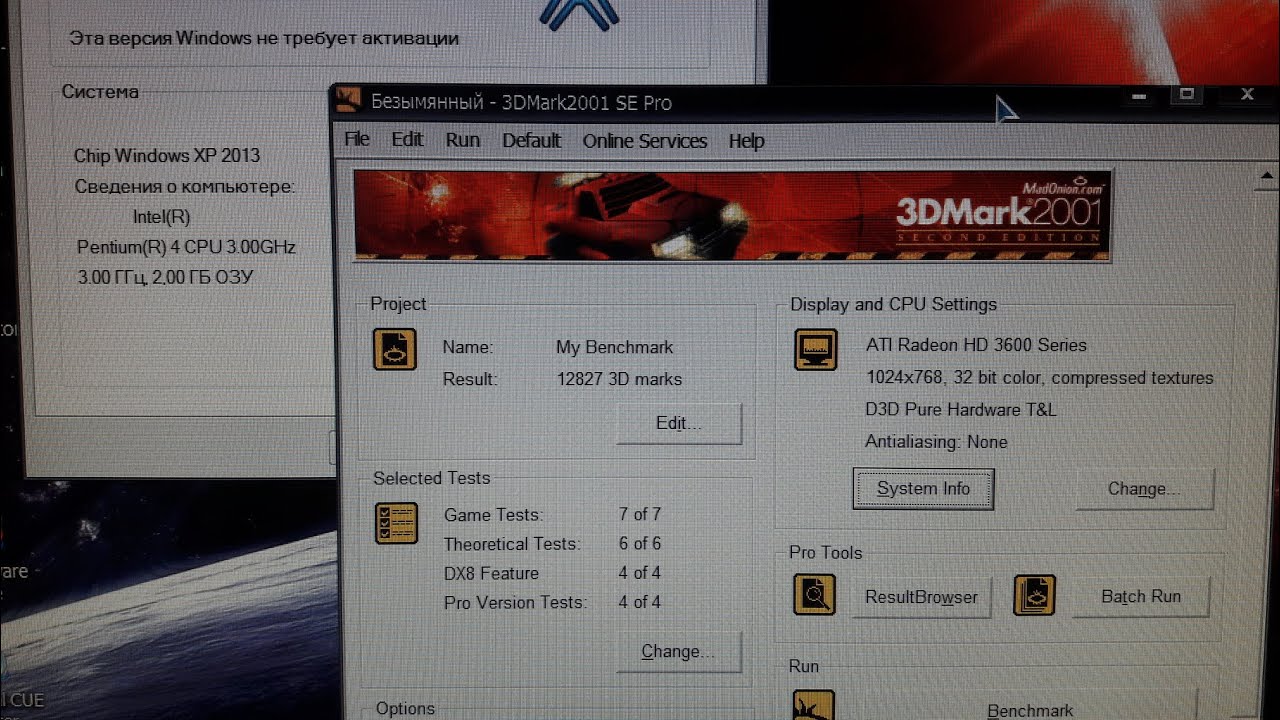Open the File menu
The height and width of the screenshot is (720, 1280).
[x=357, y=140]
